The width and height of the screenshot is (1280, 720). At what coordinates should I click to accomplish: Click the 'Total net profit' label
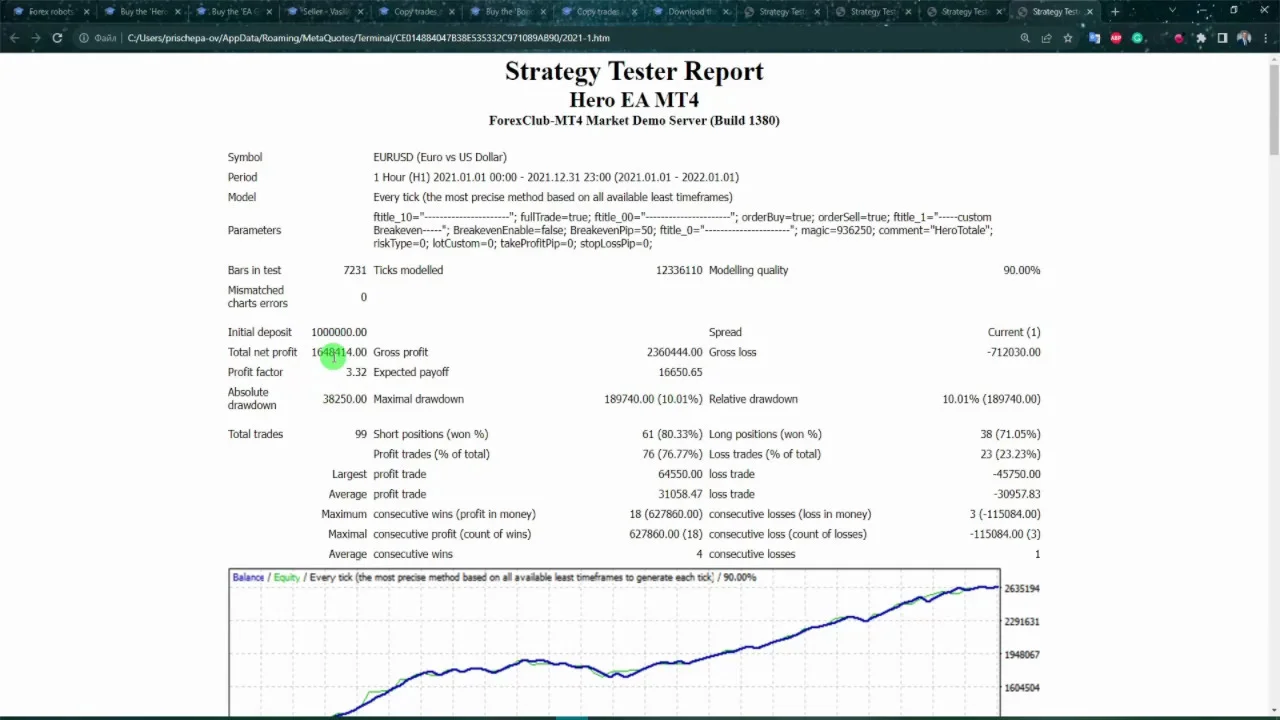pos(262,352)
